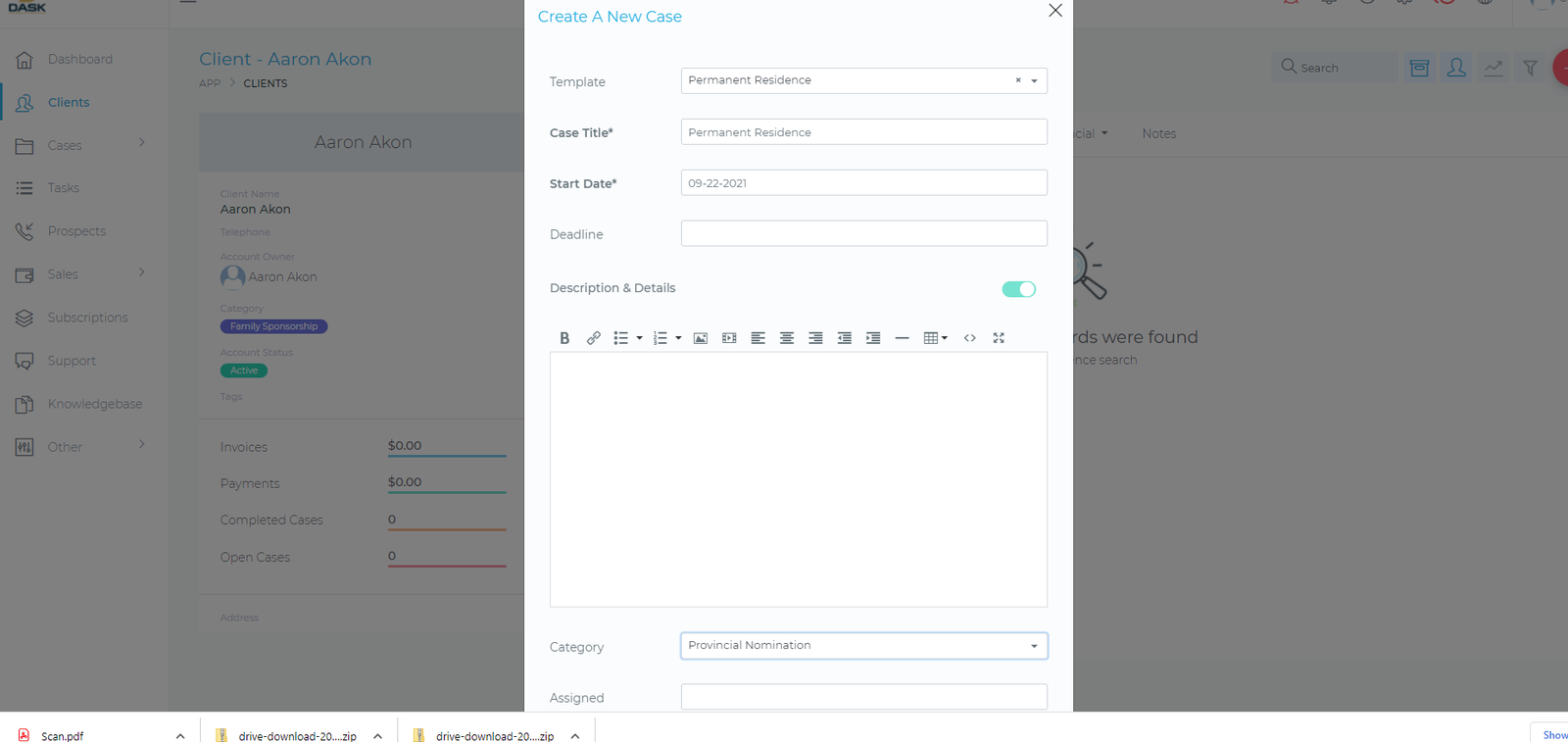This screenshot has width=1568, height=742.
Task: Turn off the Description & Details switch
Action: (x=1018, y=289)
